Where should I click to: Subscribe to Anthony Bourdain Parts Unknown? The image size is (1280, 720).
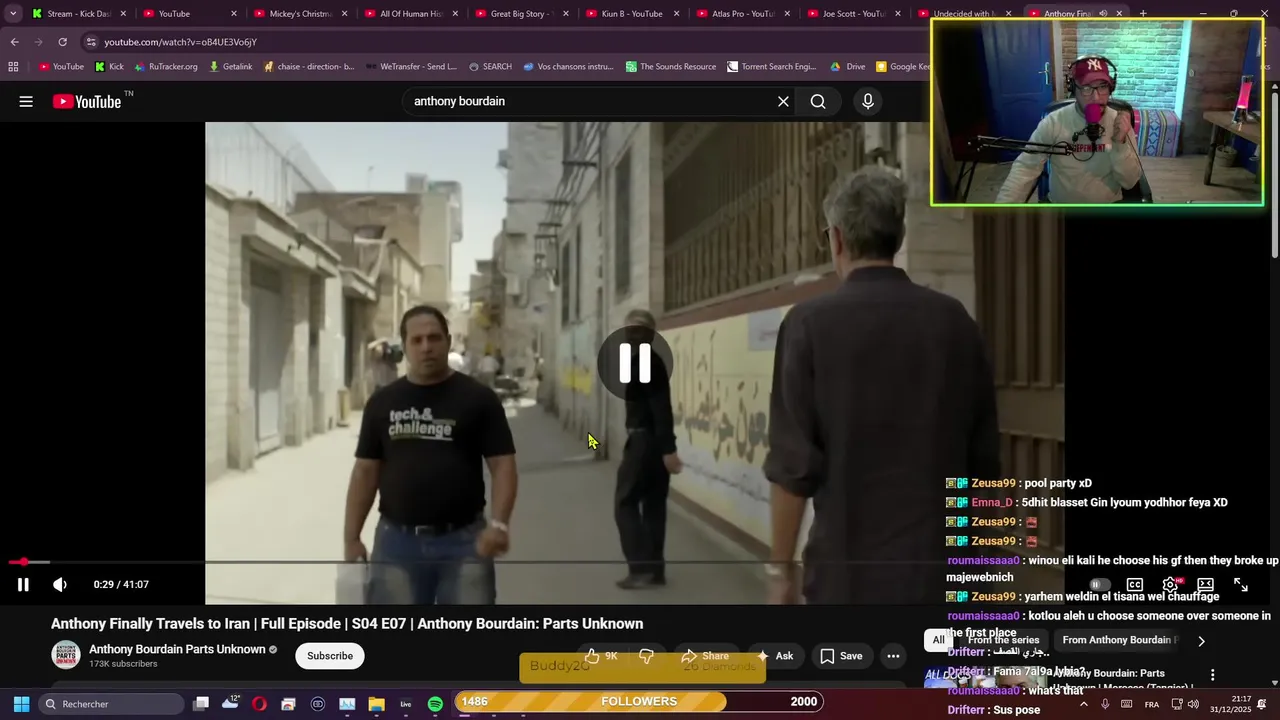[330, 656]
